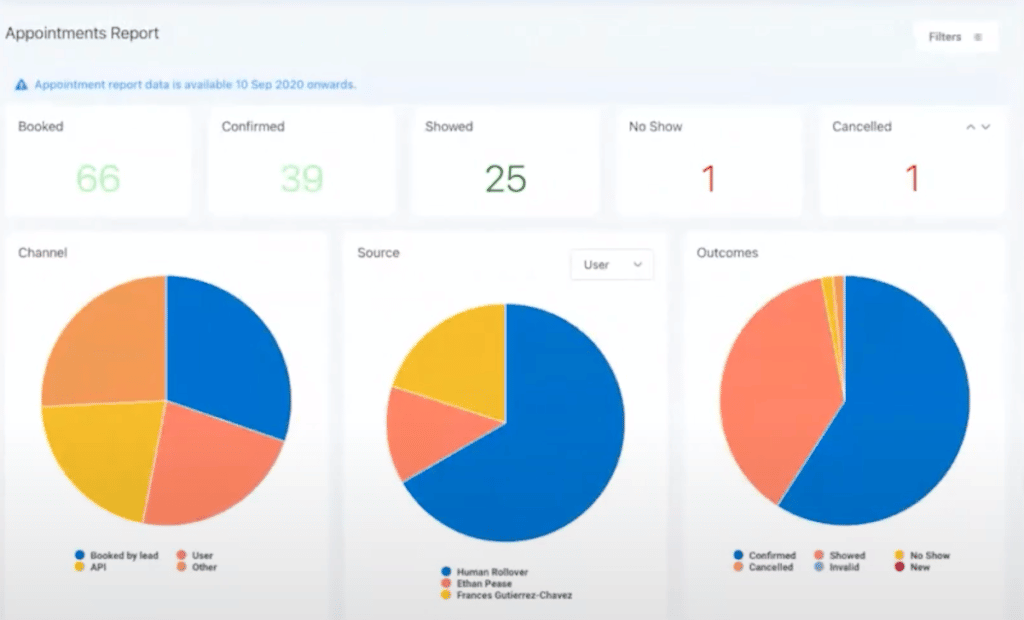Click the down chevron on Cancelled card
The height and width of the screenshot is (620, 1024).
pos(985,128)
